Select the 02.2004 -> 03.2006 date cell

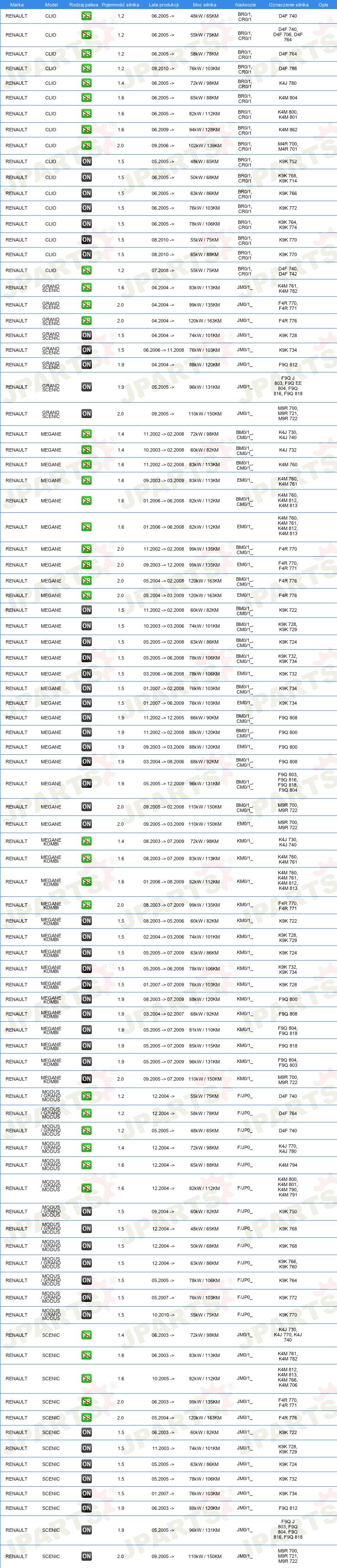click(163, 937)
